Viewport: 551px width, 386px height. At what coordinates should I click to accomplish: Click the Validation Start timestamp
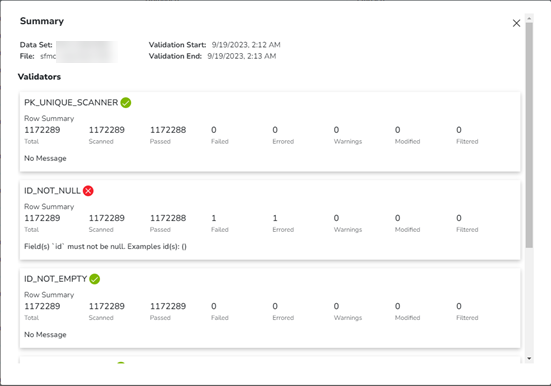point(246,45)
